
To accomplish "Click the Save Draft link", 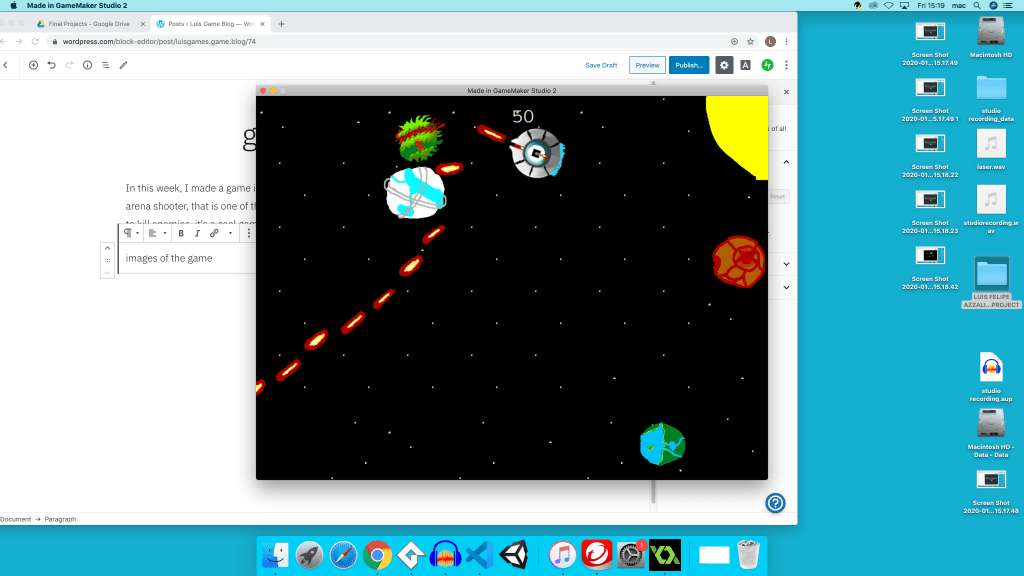I will tap(601, 65).
